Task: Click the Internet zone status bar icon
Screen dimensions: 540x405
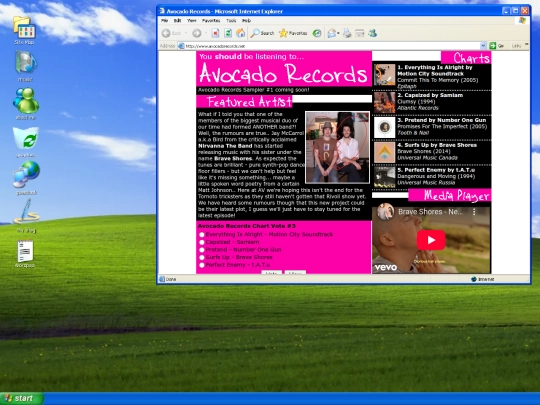Action: coord(474,279)
